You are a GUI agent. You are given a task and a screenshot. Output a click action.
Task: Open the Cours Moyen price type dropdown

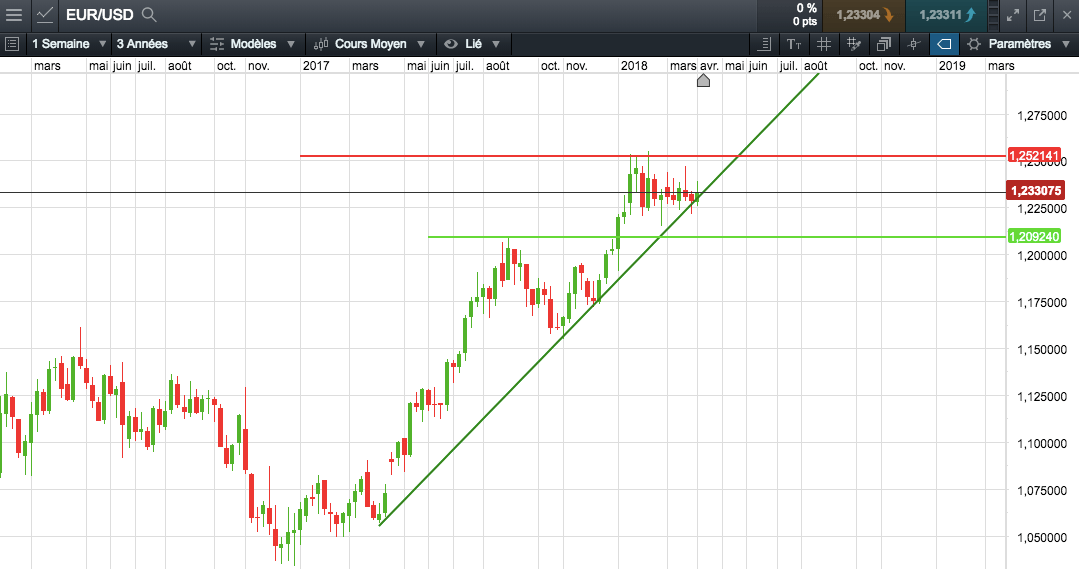pos(370,44)
